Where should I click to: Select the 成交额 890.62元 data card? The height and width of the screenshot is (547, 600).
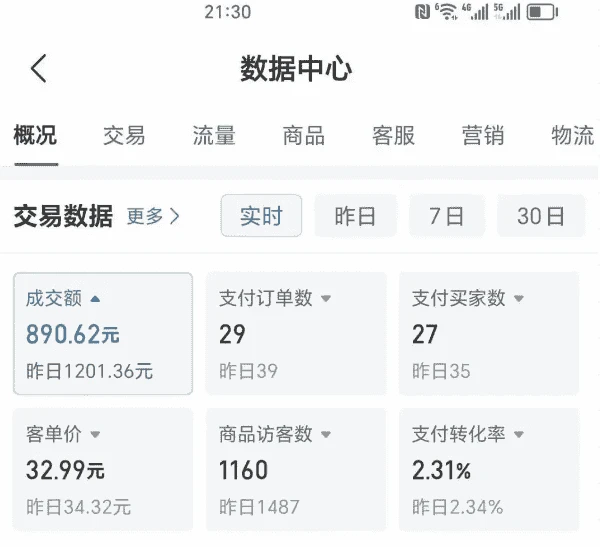[x=103, y=334]
